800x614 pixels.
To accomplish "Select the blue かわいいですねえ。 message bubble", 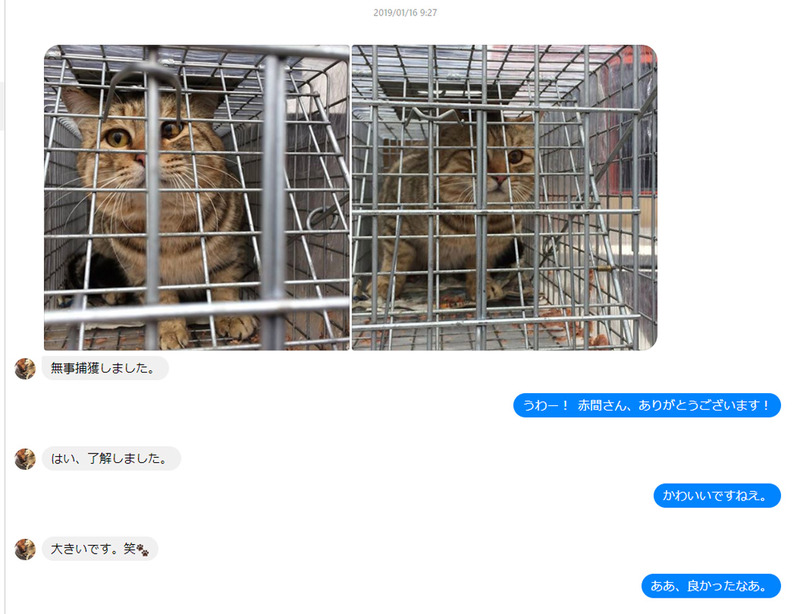I will pos(717,496).
